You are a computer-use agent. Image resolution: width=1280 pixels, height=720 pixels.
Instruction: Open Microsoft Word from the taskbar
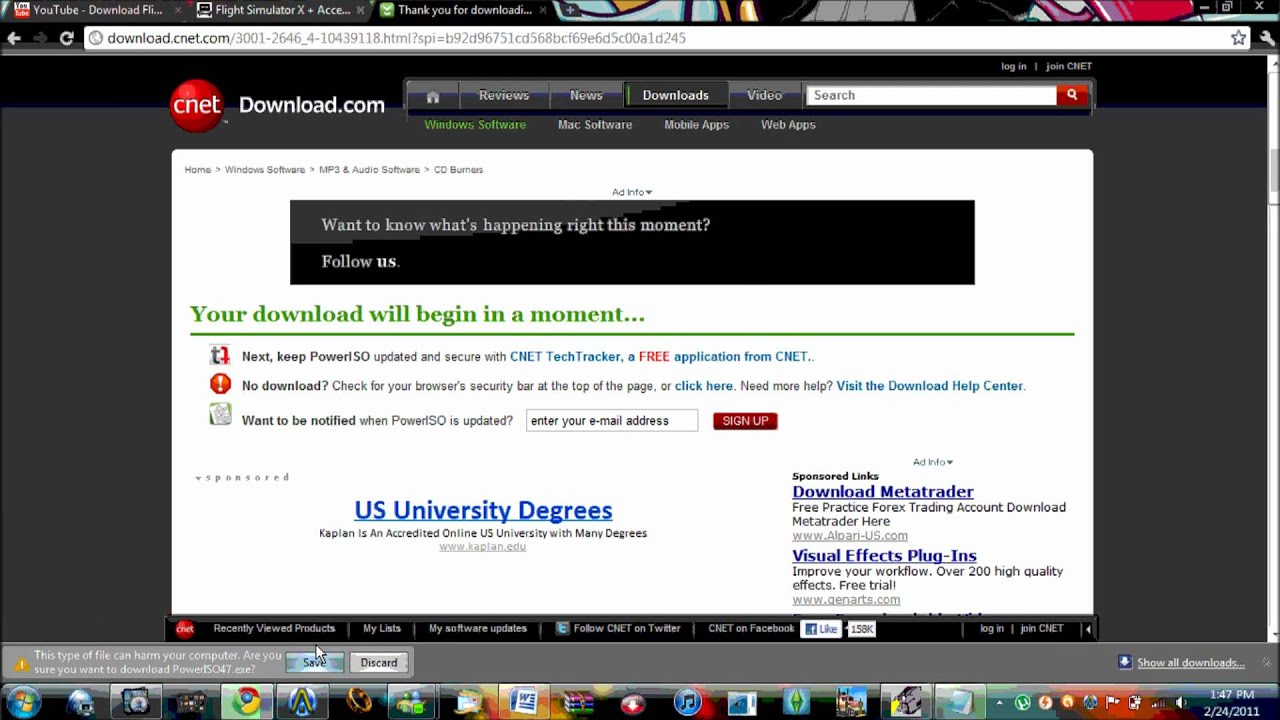click(x=522, y=702)
